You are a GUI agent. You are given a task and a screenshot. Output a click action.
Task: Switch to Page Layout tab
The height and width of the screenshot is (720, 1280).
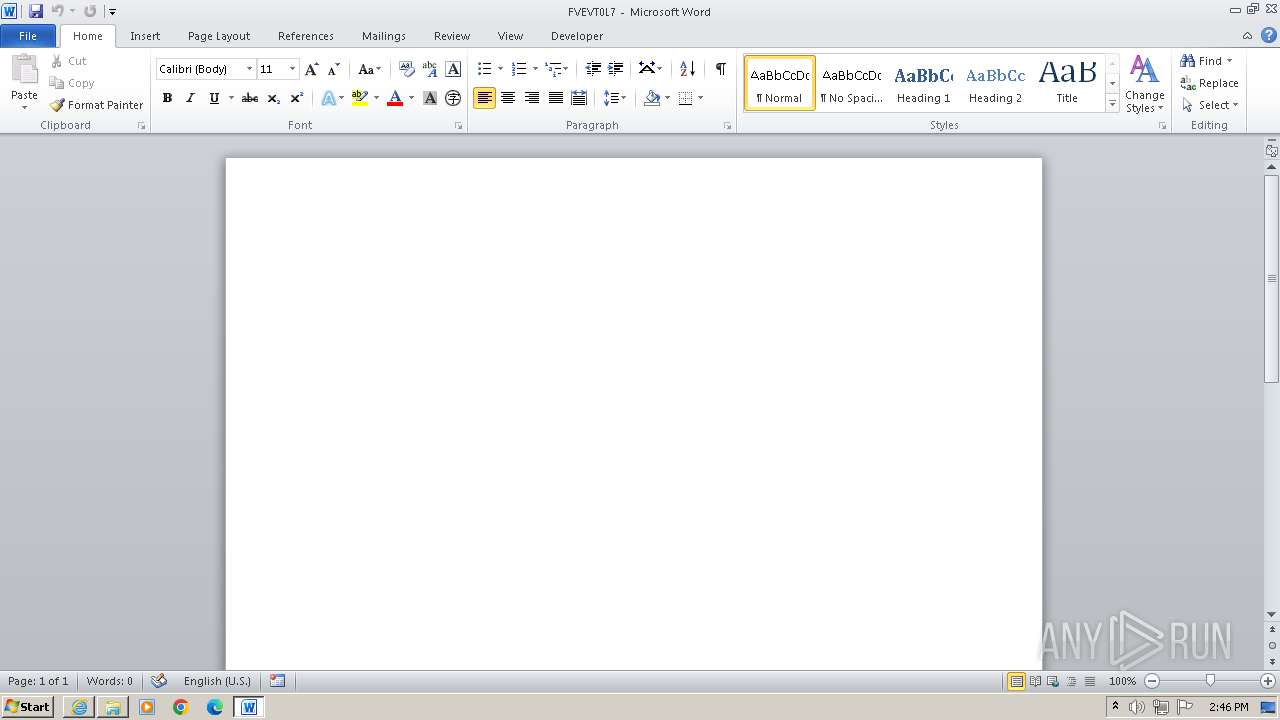pos(219,36)
